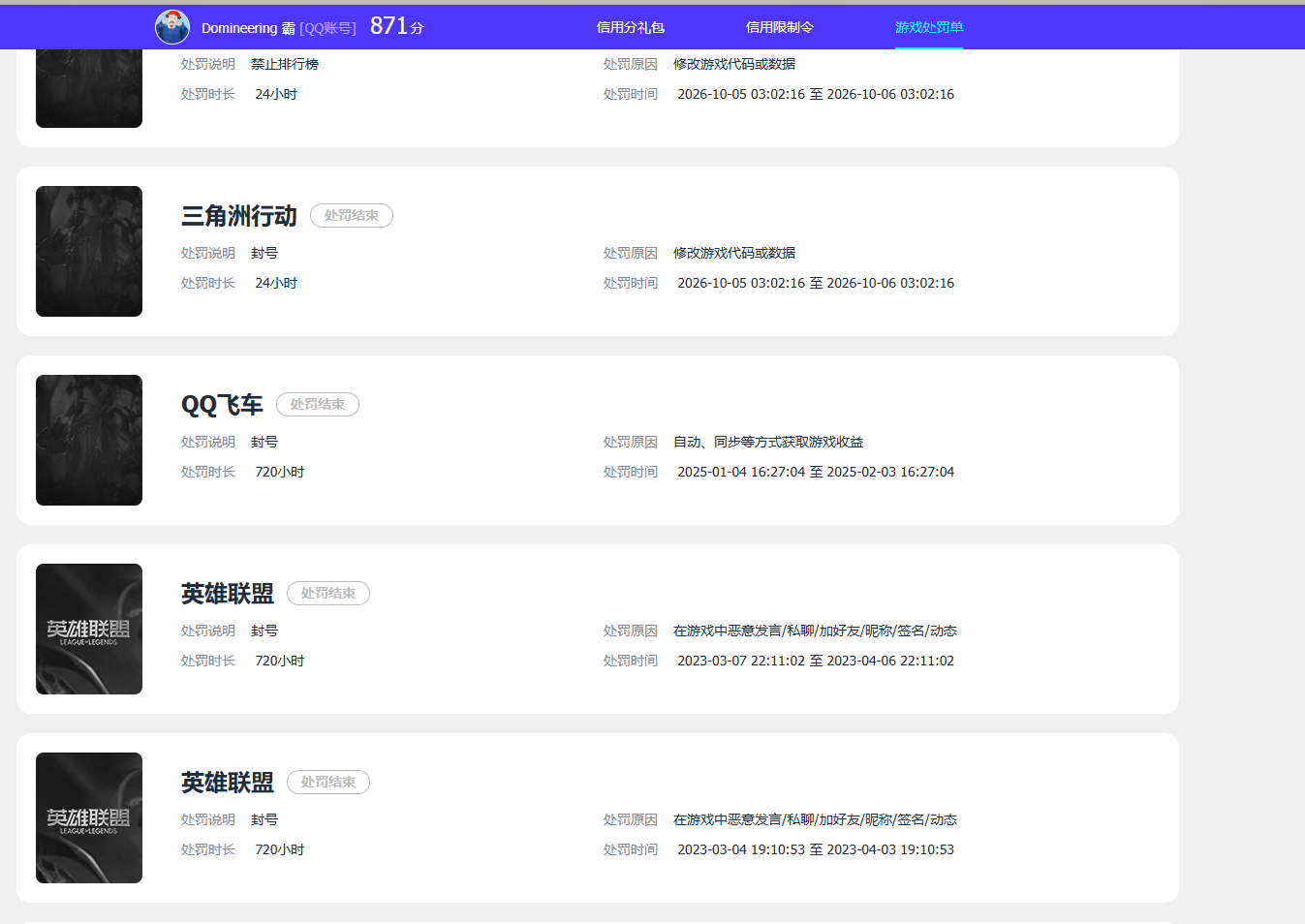
Task: Click the 24小时 duration in 三角洲行动 card
Action: 276,283
